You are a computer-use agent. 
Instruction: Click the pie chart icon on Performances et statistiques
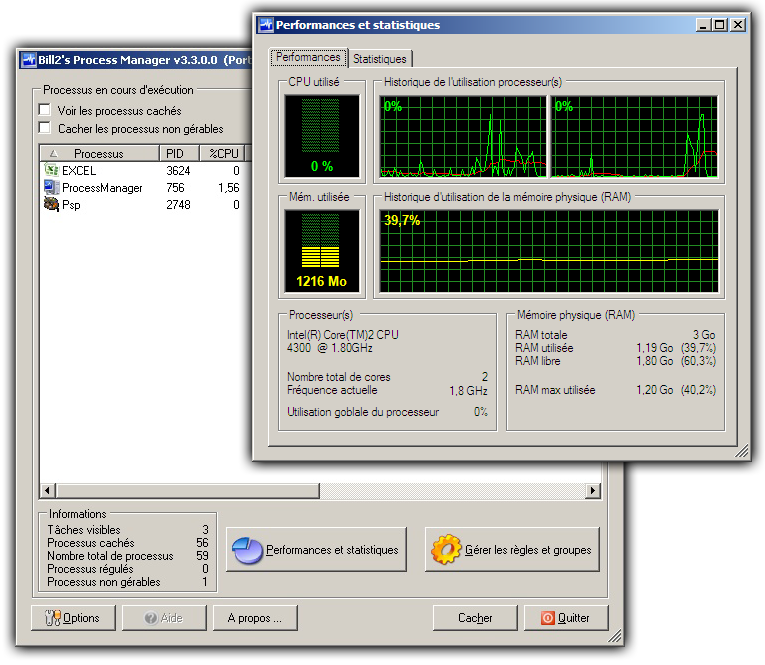point(247,550)
